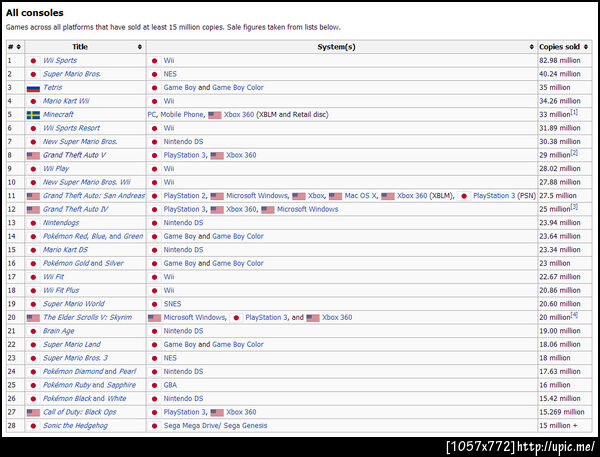Open the Super Mario Bros. 3 link
This screenshot has height=457, width=600.
(x=75, y=358)
